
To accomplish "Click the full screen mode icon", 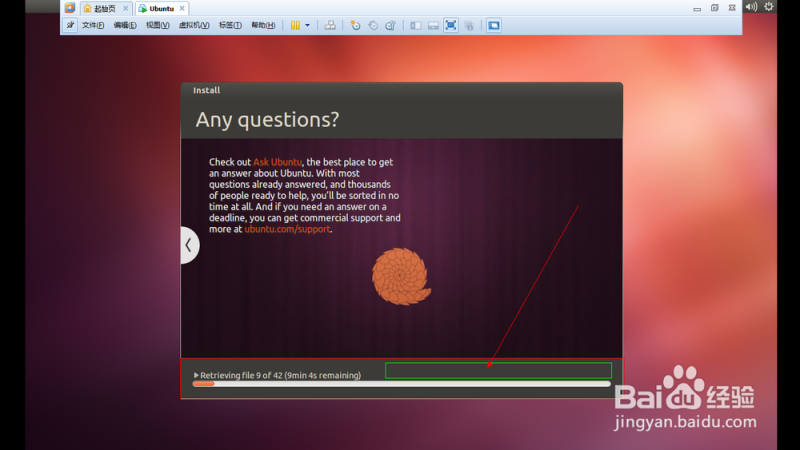I will pos(451,25).
